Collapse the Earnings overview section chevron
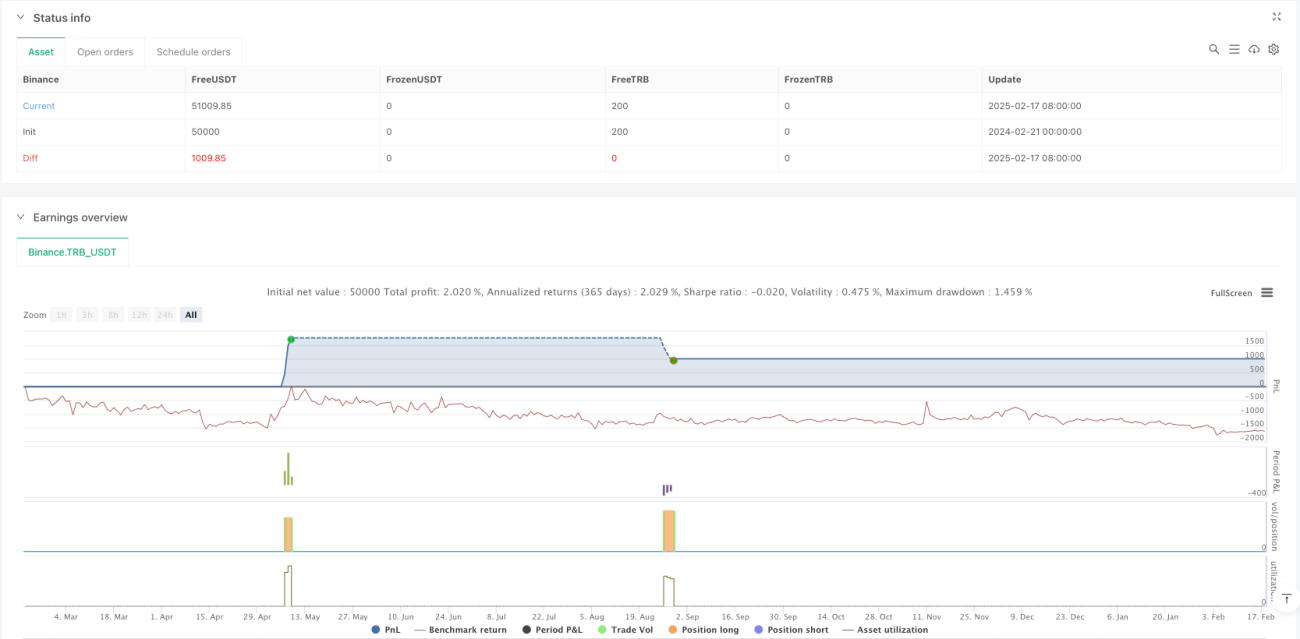The height and width of the screenshot is (639, 1300). click(x=22, y=217)
